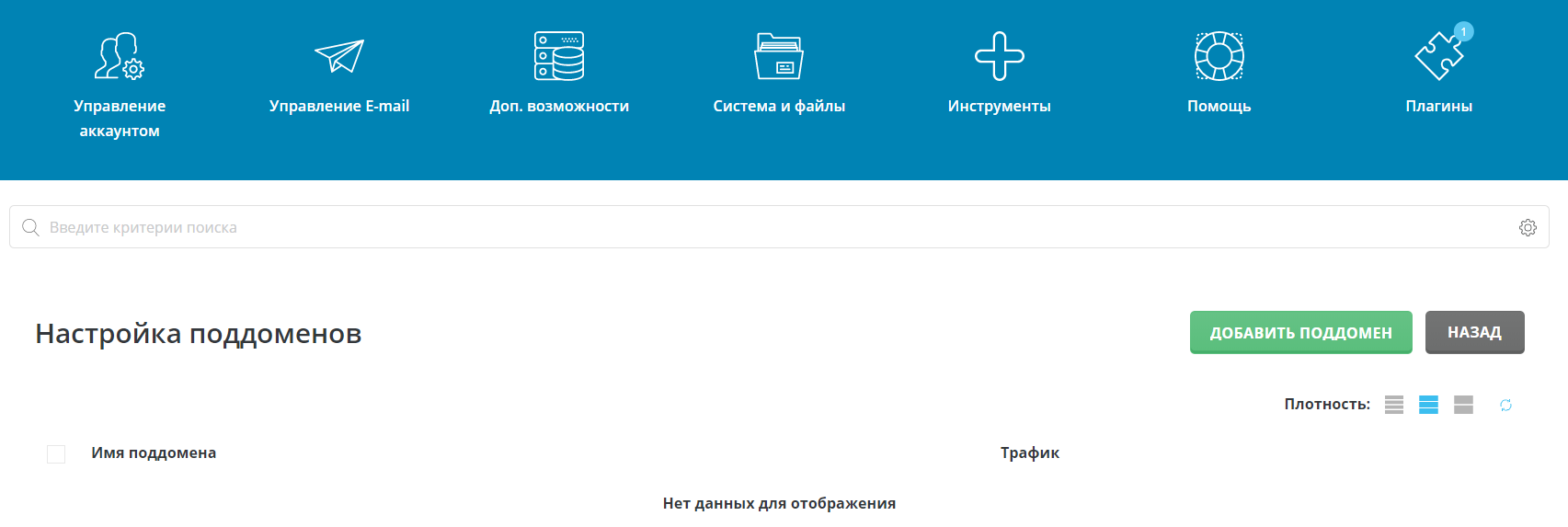
Task: Select the large table density option
Action: click(1463, 405)
